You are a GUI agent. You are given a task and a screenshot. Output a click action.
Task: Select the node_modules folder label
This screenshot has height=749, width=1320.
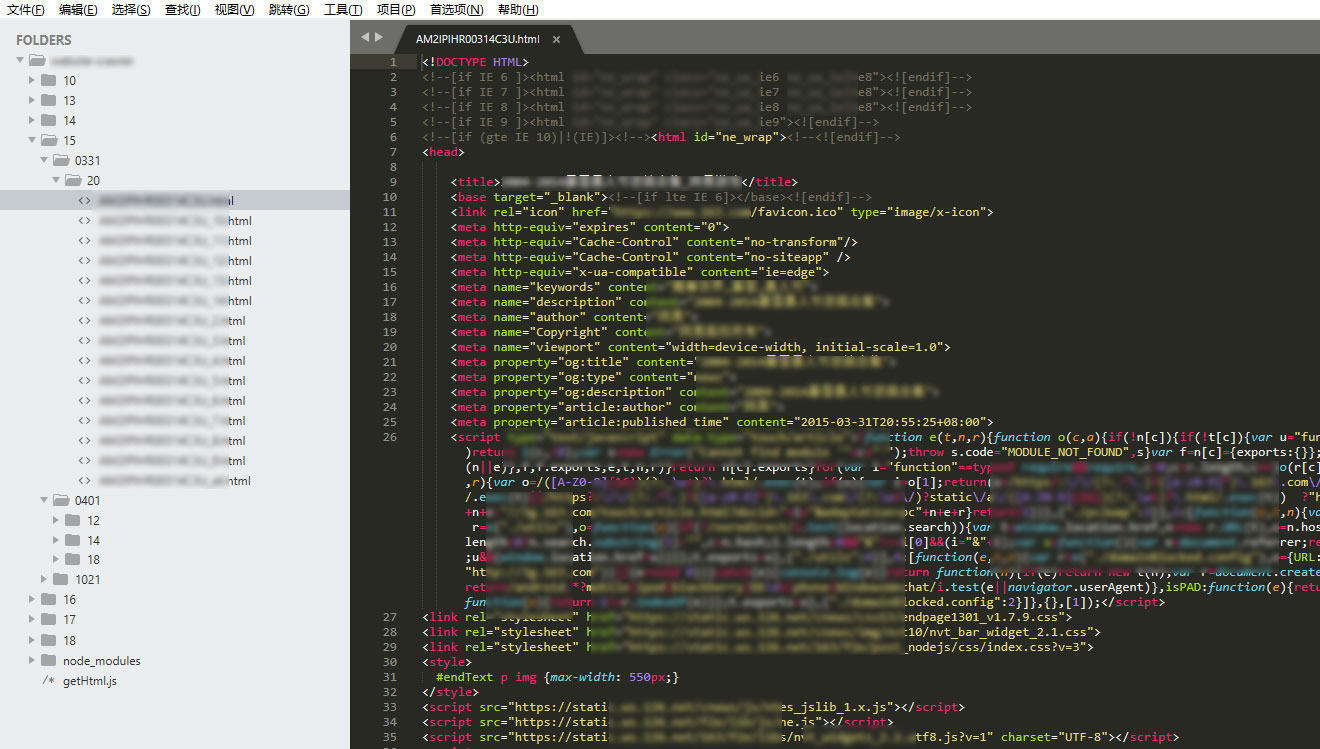pyautogui.click(x=102, y=661)
